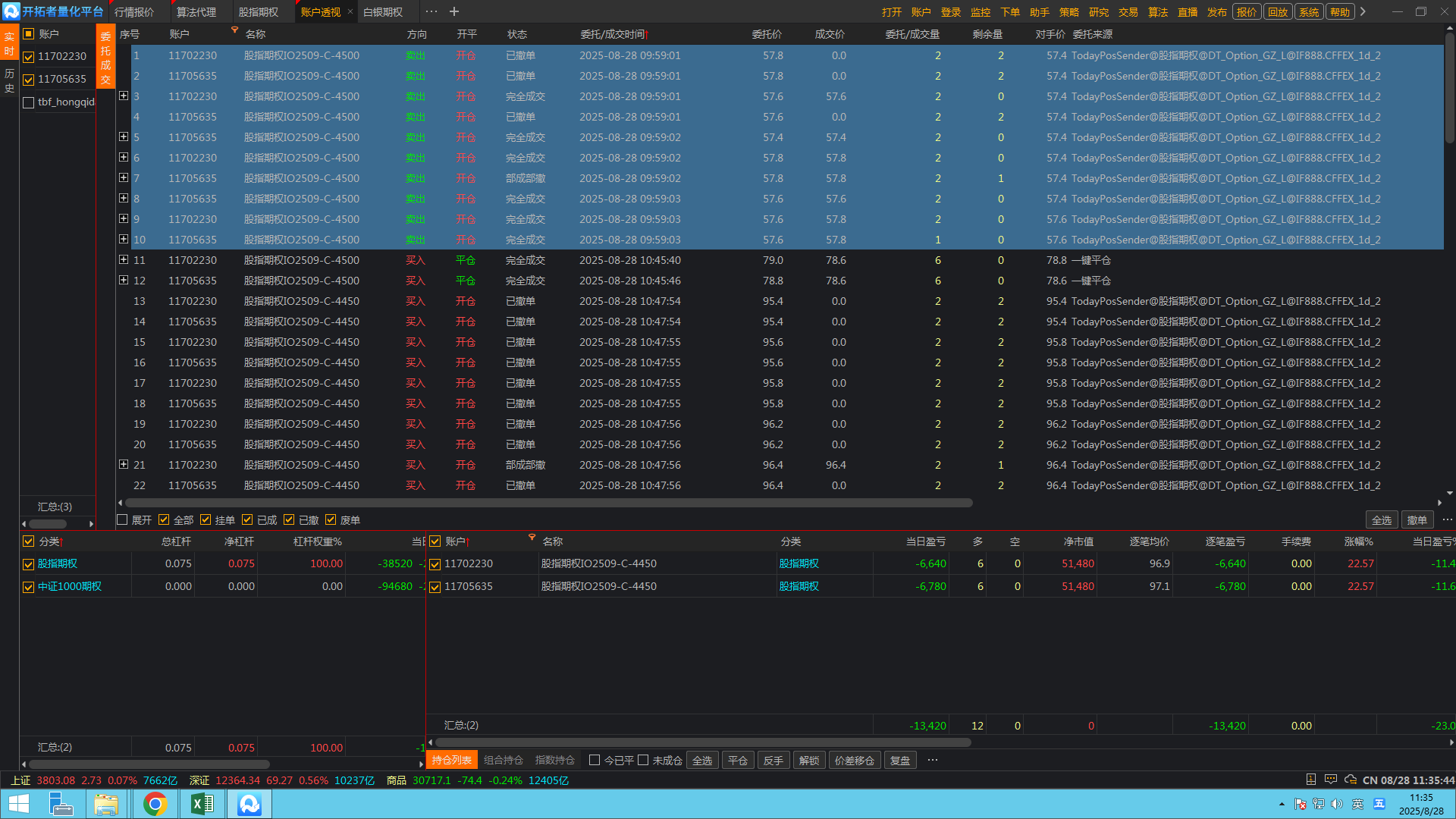Screen dimensions: 1456x819
Task: Expand order row 3 details
Action: 124,96
